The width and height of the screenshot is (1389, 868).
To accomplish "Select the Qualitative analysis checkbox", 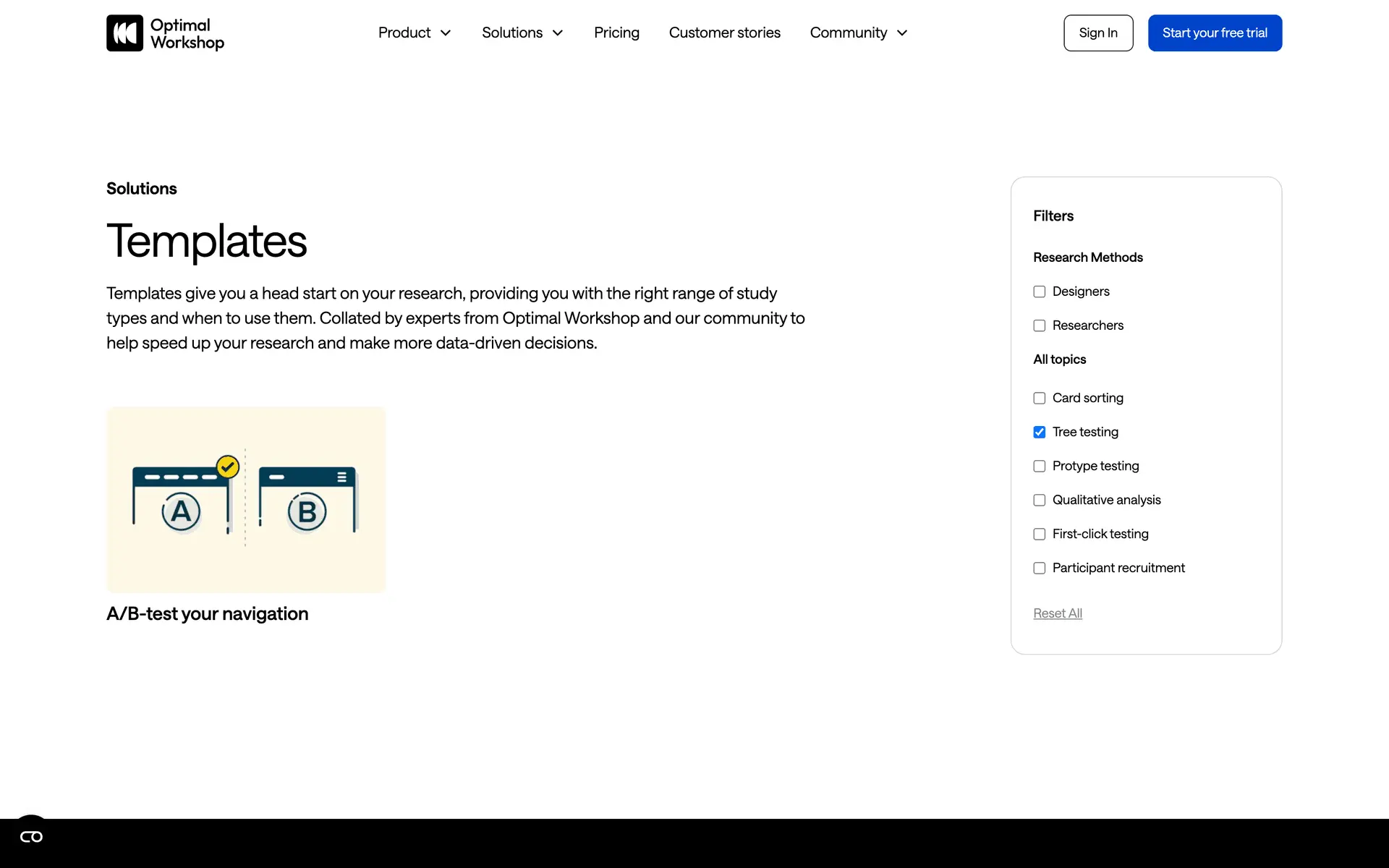I will click(x=1040, y=500).
